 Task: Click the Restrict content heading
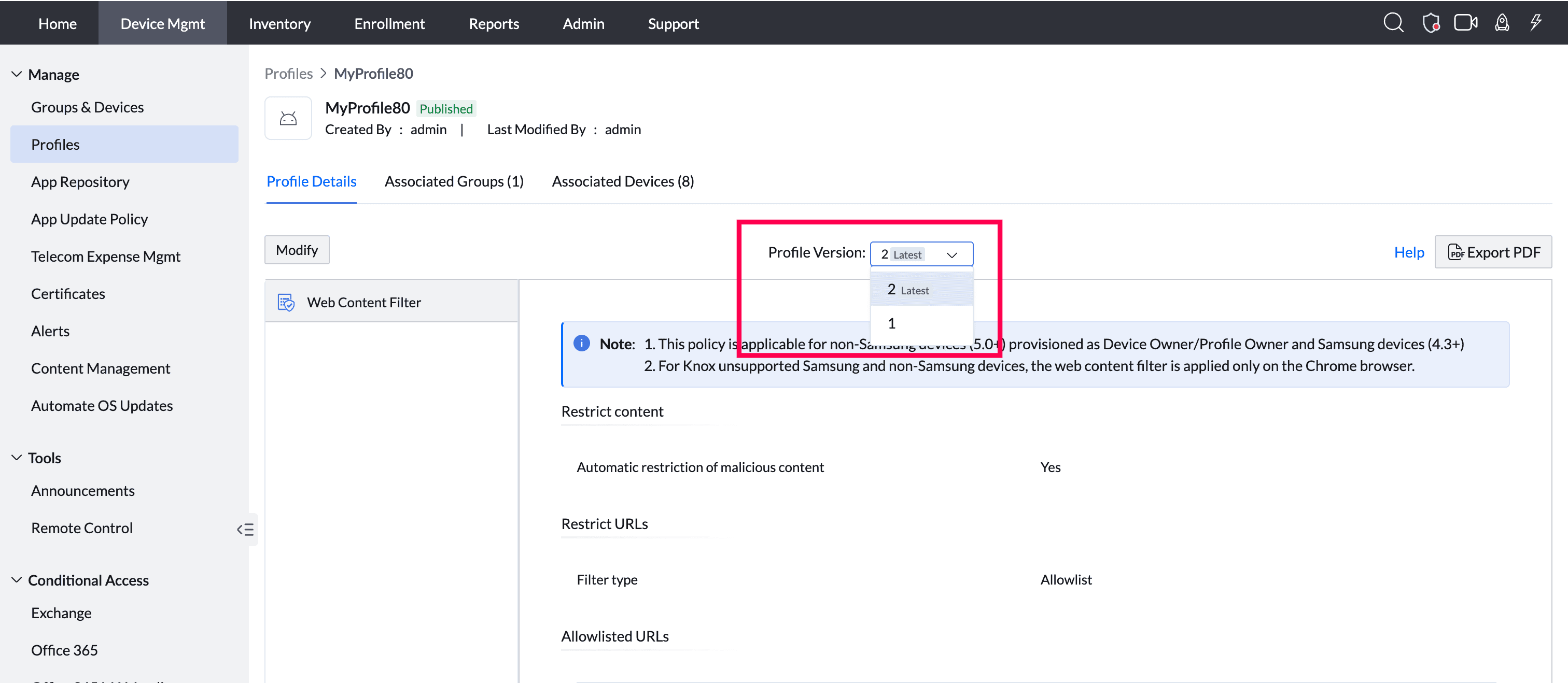coord(612,412)
